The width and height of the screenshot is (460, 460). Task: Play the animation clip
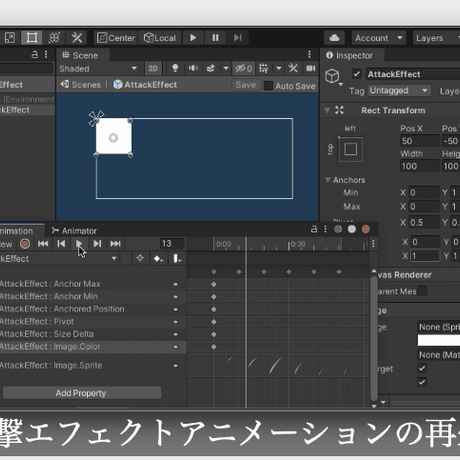coord(79,244)
